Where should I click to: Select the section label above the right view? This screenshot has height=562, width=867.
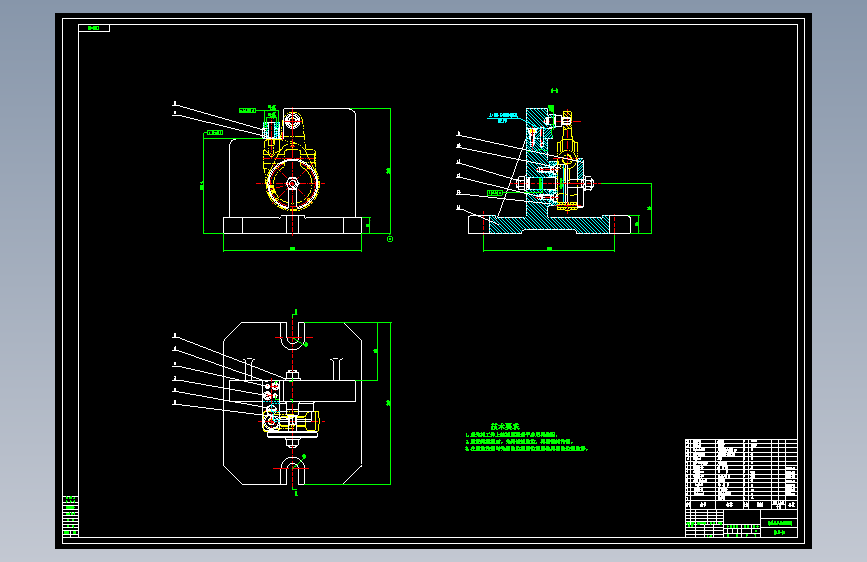coord(554,91)
